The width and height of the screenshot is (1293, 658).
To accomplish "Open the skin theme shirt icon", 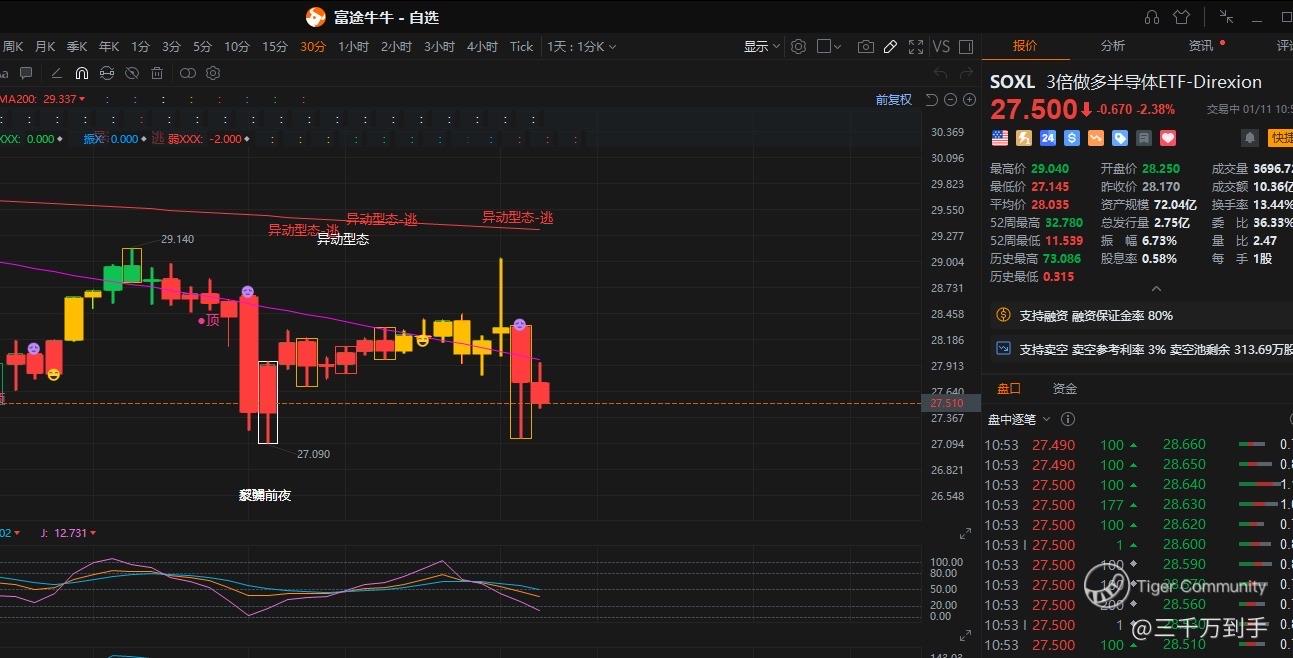I will point(1182,17).
